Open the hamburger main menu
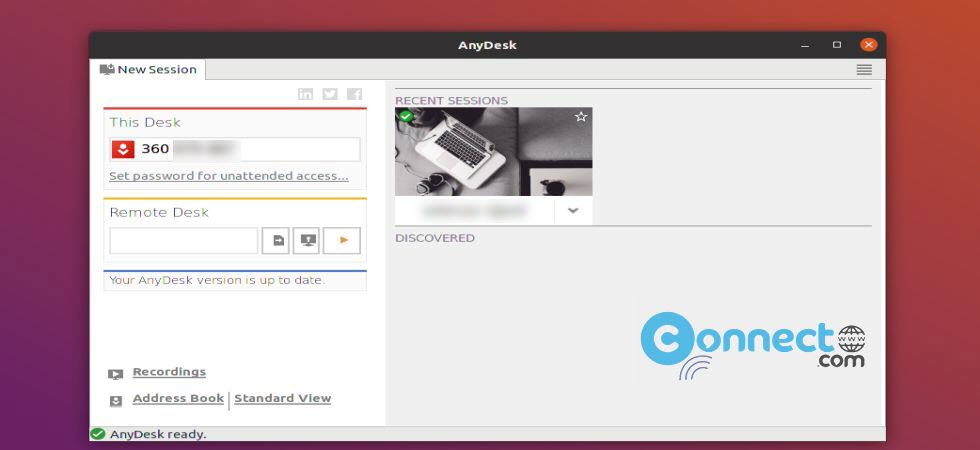Viewport: 980px width, 450px height. click(x=864, y=70)
